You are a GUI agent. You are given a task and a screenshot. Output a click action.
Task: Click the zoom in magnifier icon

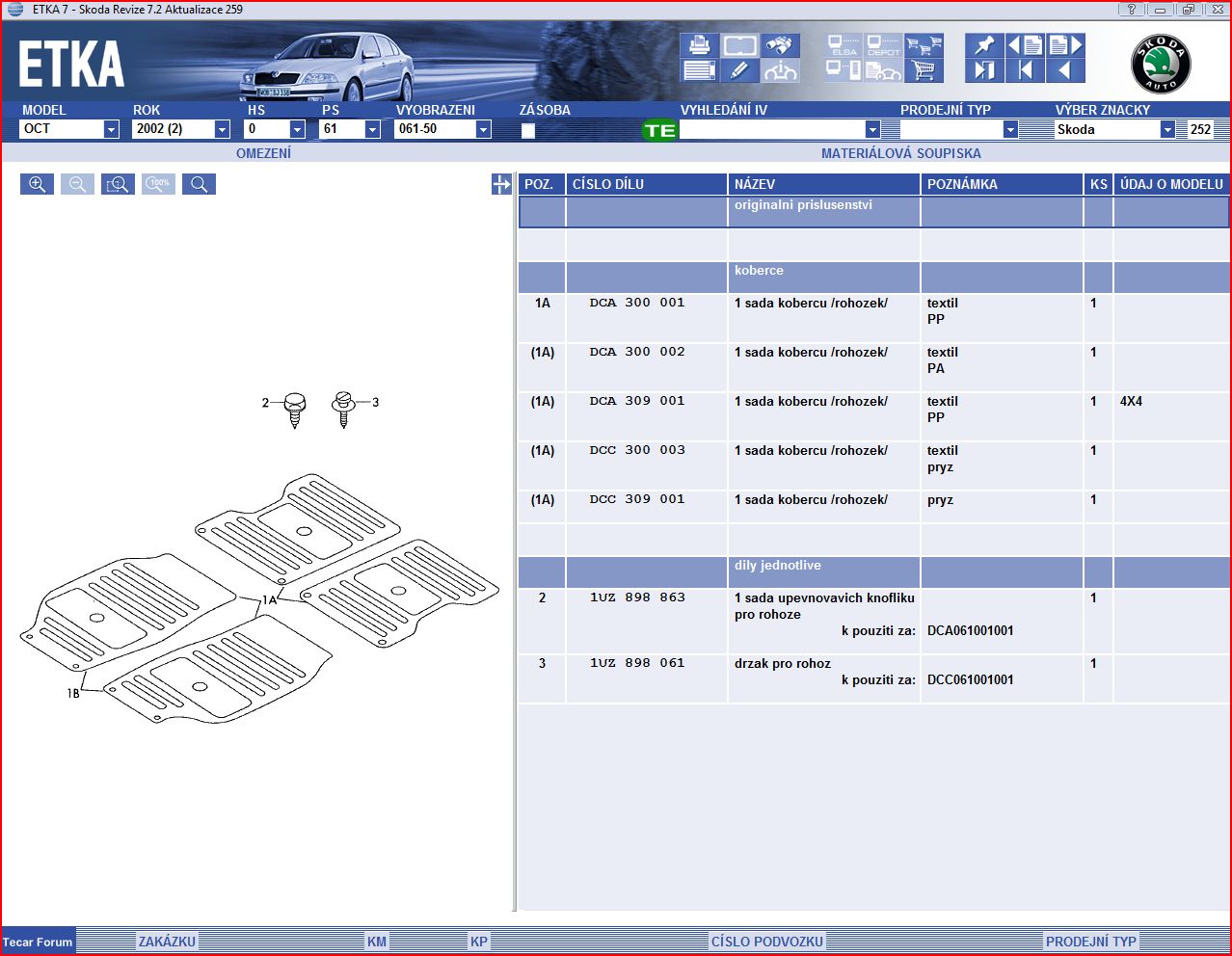[38, 184]
